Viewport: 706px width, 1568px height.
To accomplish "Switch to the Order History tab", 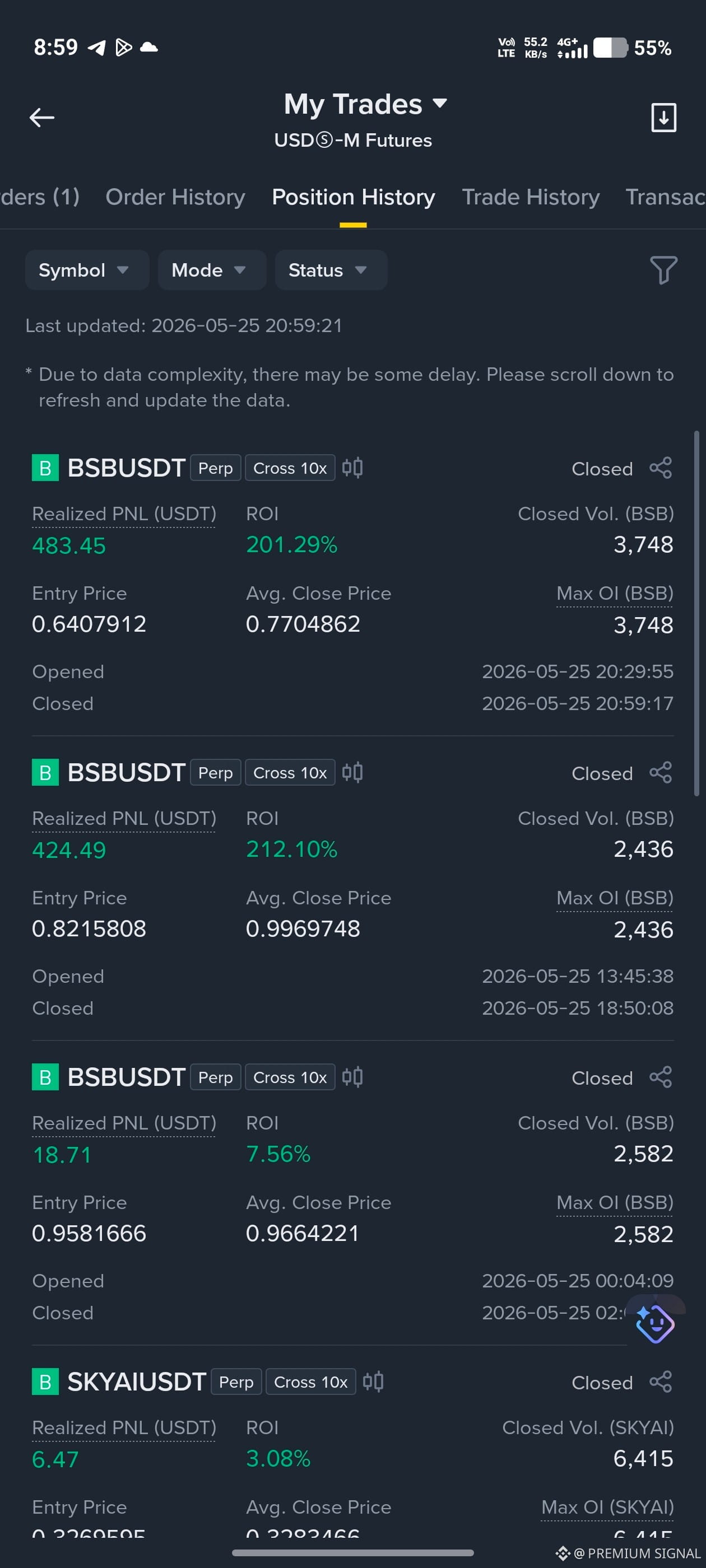I will (x=175, y=197).
